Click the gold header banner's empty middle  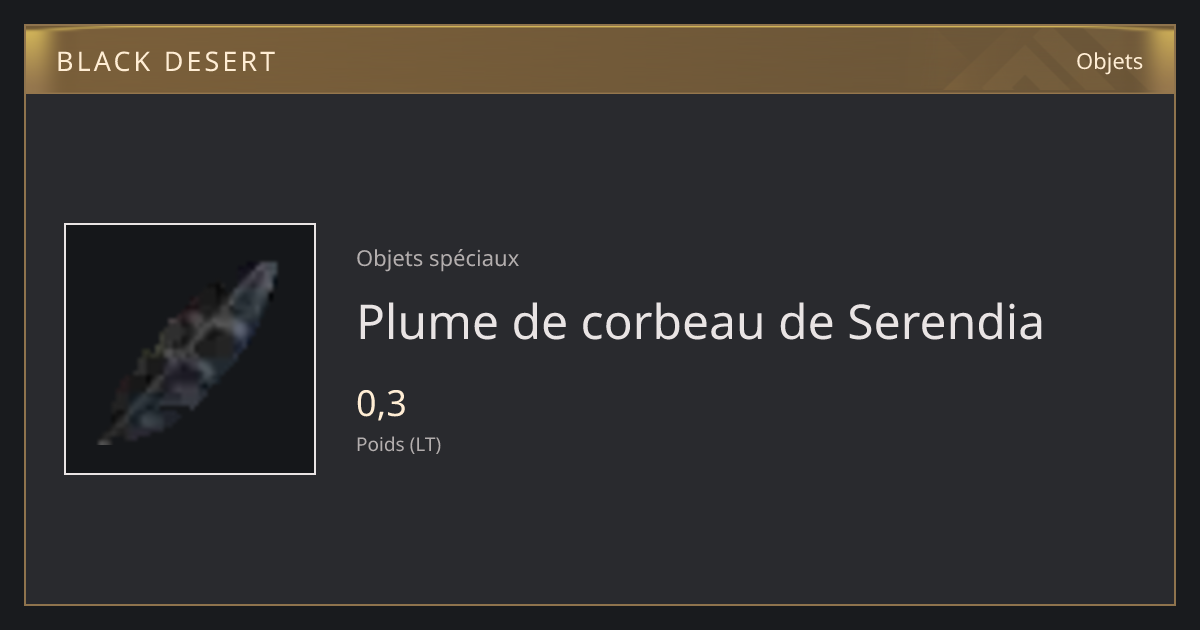click(x=620, y=61)
